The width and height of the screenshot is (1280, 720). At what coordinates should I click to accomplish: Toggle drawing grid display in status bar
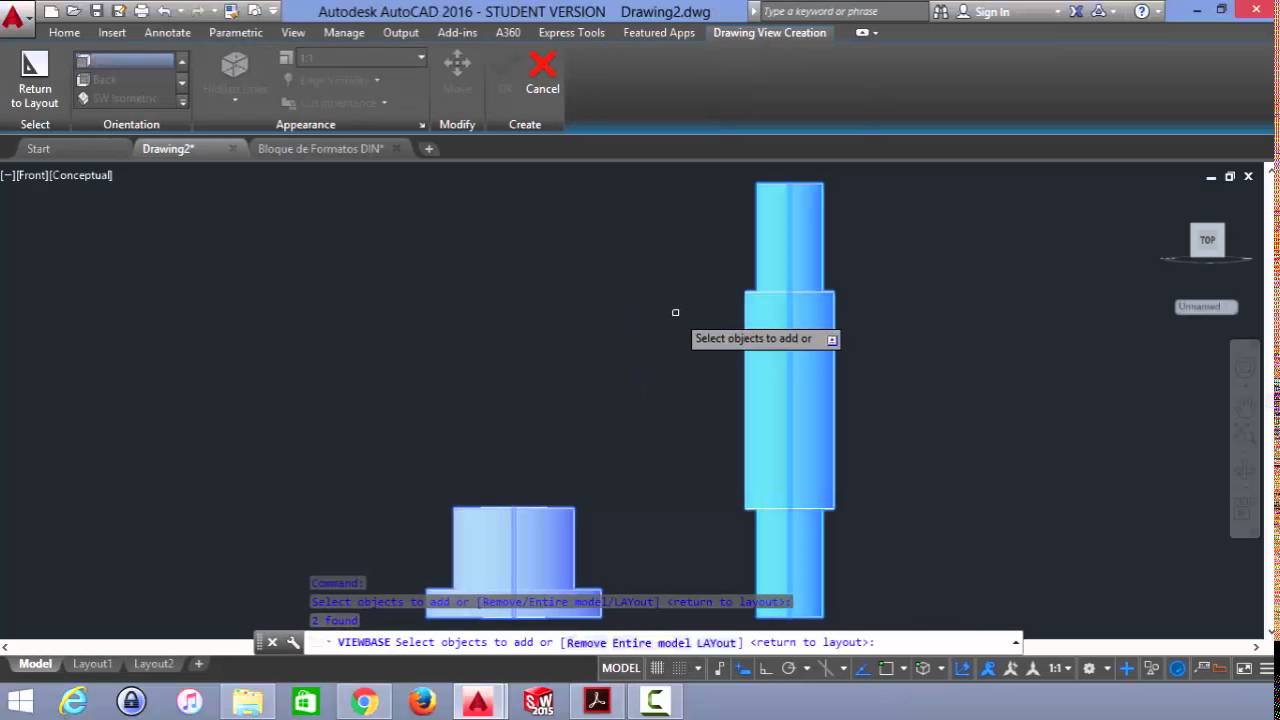click(657, 668)
